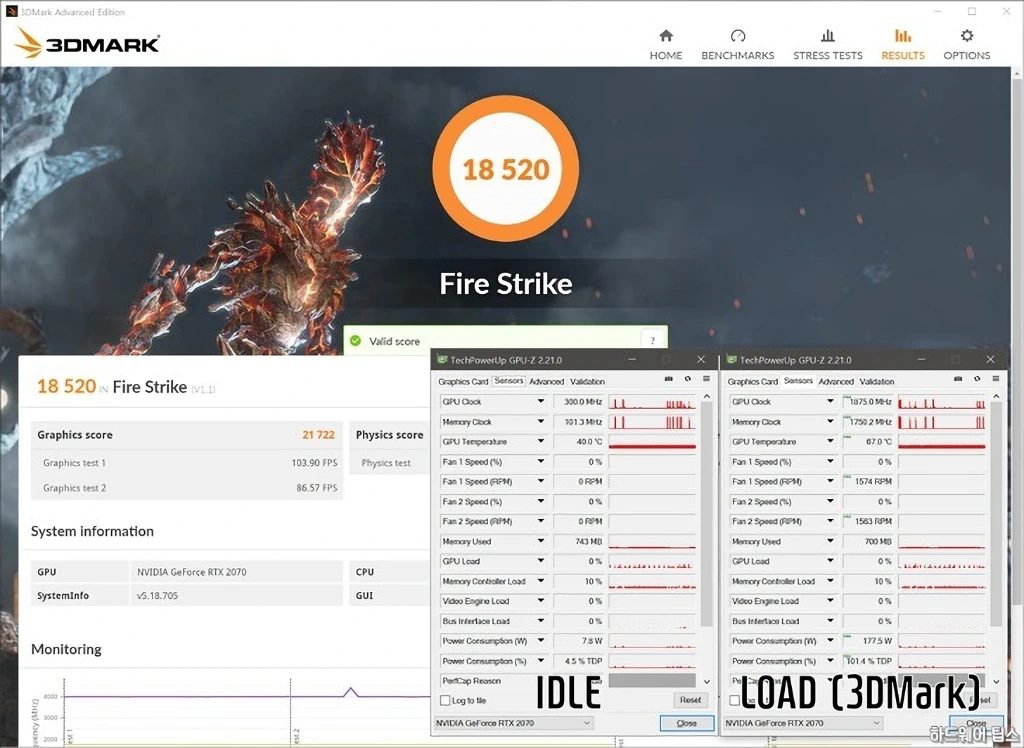Switch to Sensors tab in idle GPU-Z
This screenshot has width=1024, height=748.
(x=509, y=380)
